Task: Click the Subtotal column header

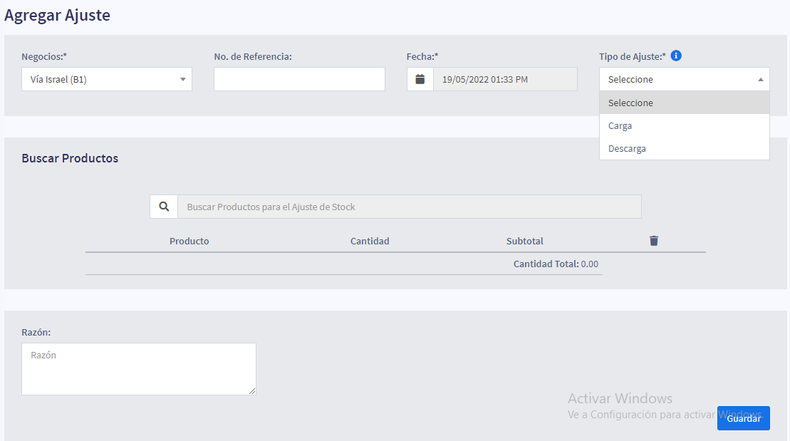Action: click(x=524, y=241)
